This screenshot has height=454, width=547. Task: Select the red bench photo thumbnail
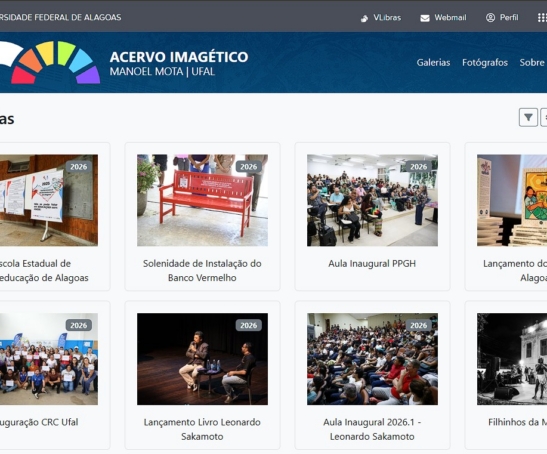click(x=202, y=200)
